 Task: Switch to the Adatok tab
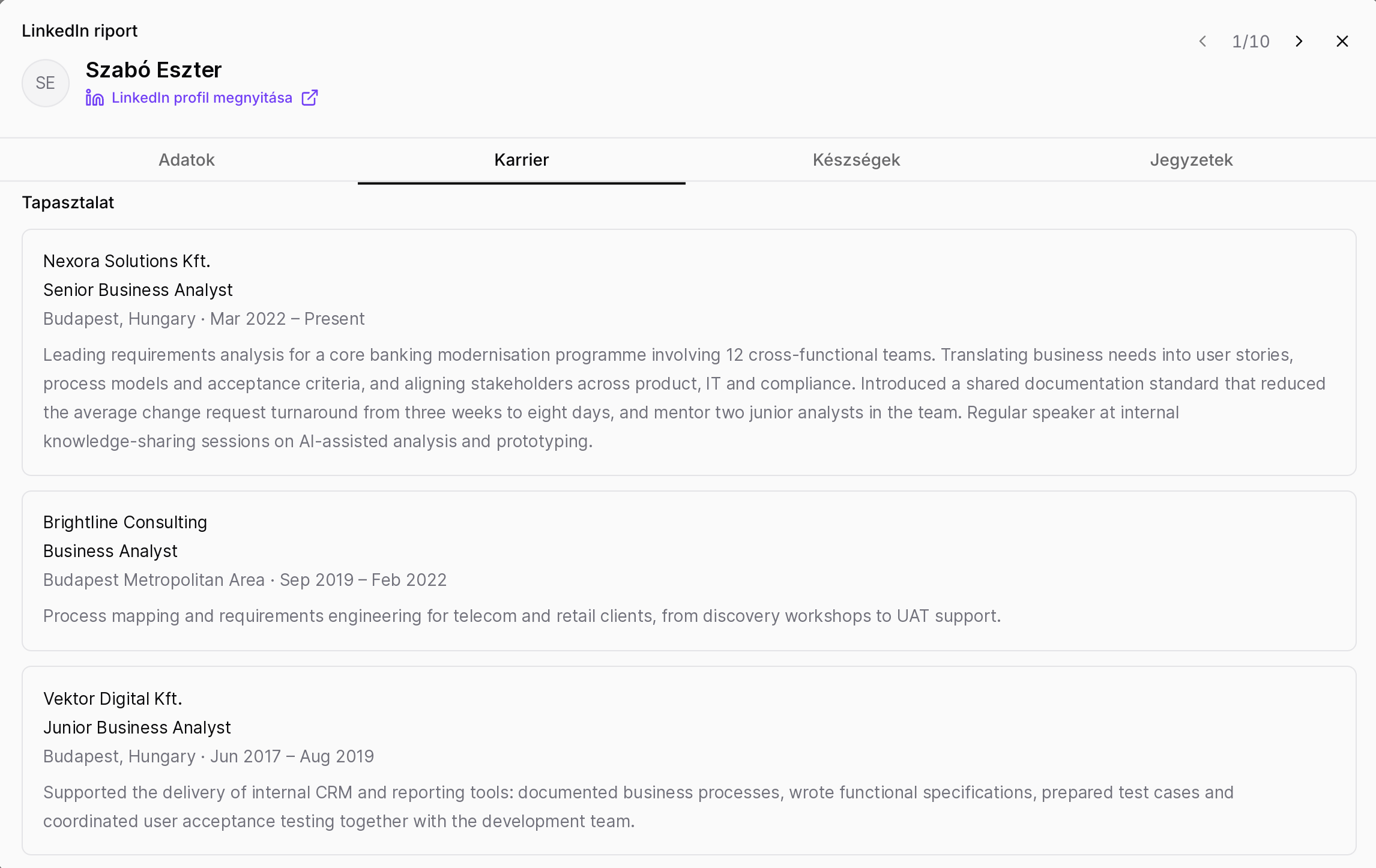[x=187, y=160]
